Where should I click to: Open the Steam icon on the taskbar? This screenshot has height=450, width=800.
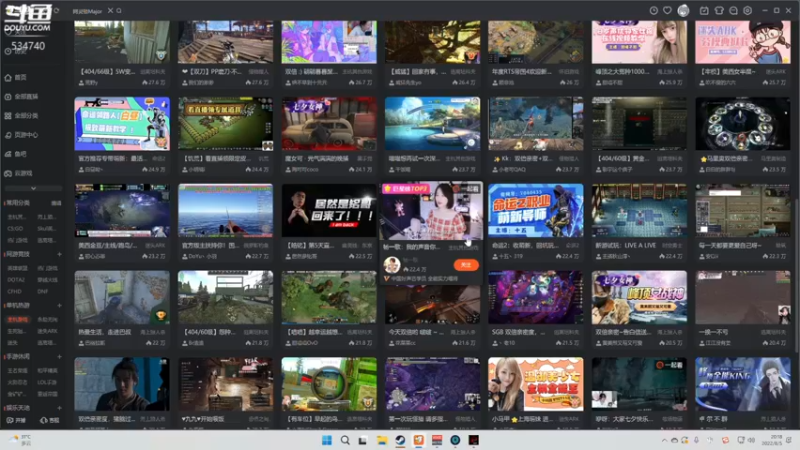[401, 440]
